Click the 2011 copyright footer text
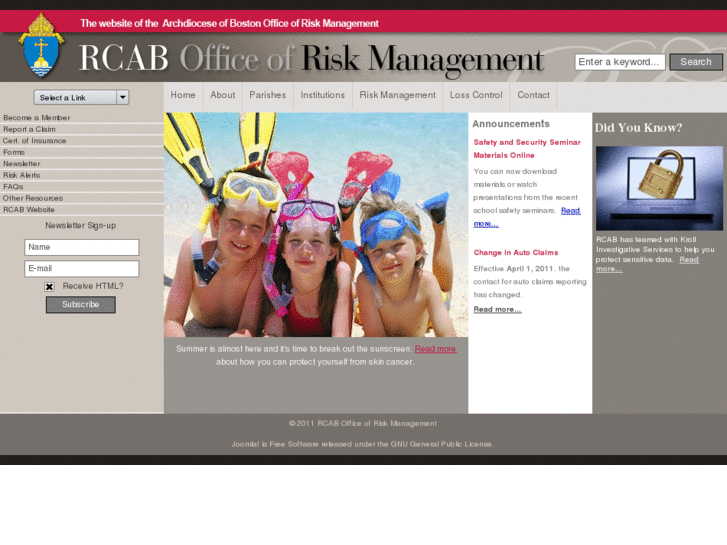 [363, 423]
